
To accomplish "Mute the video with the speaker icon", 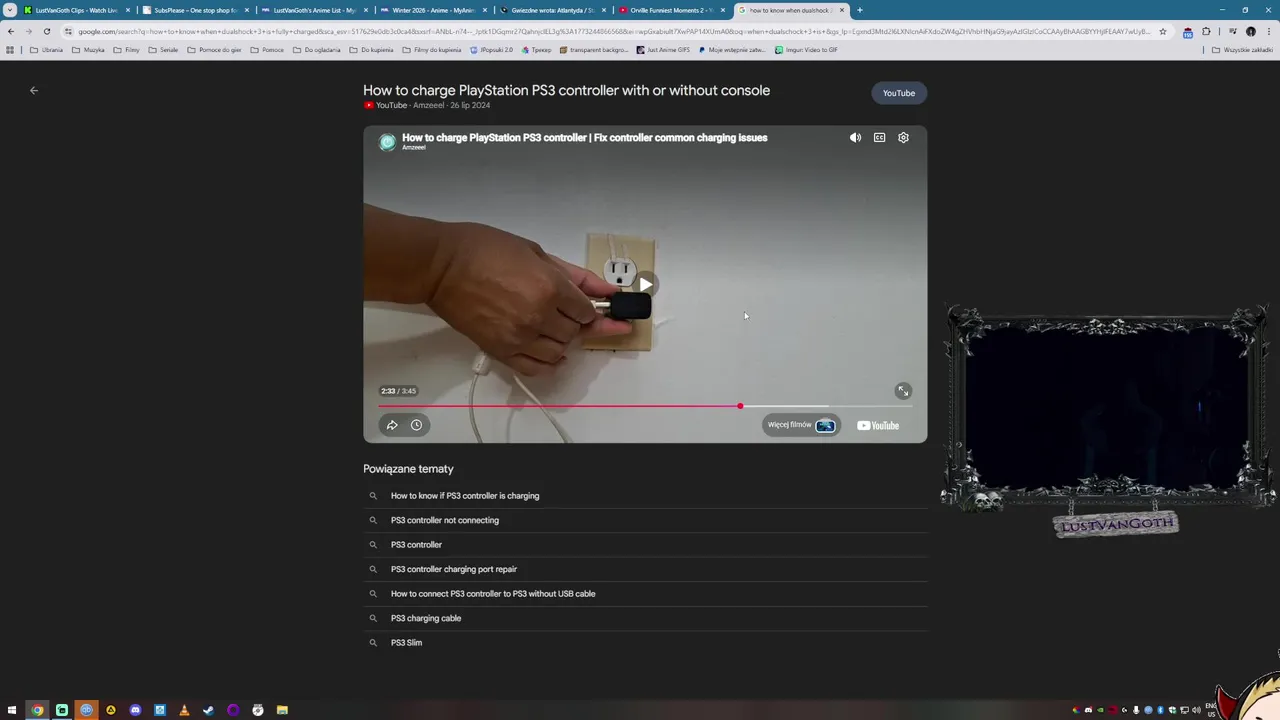I will (x=855, y=138).
